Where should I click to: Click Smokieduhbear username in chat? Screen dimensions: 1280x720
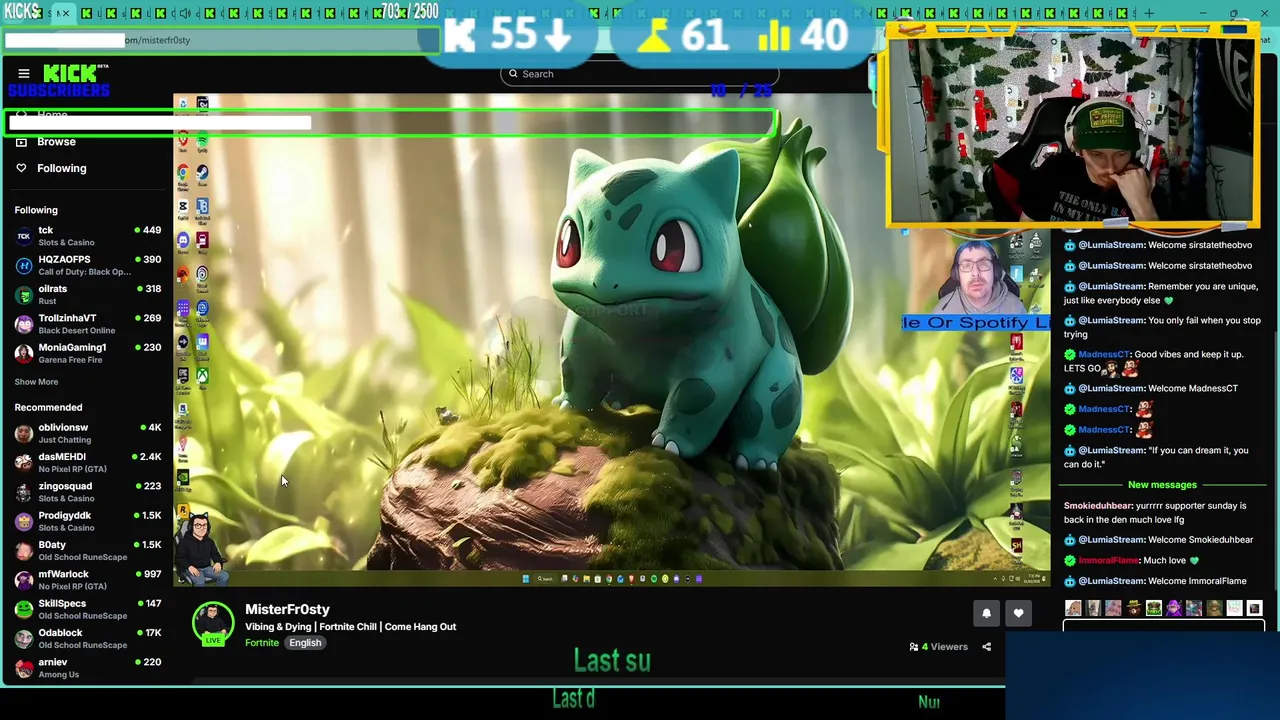[x=1098, y=506]
